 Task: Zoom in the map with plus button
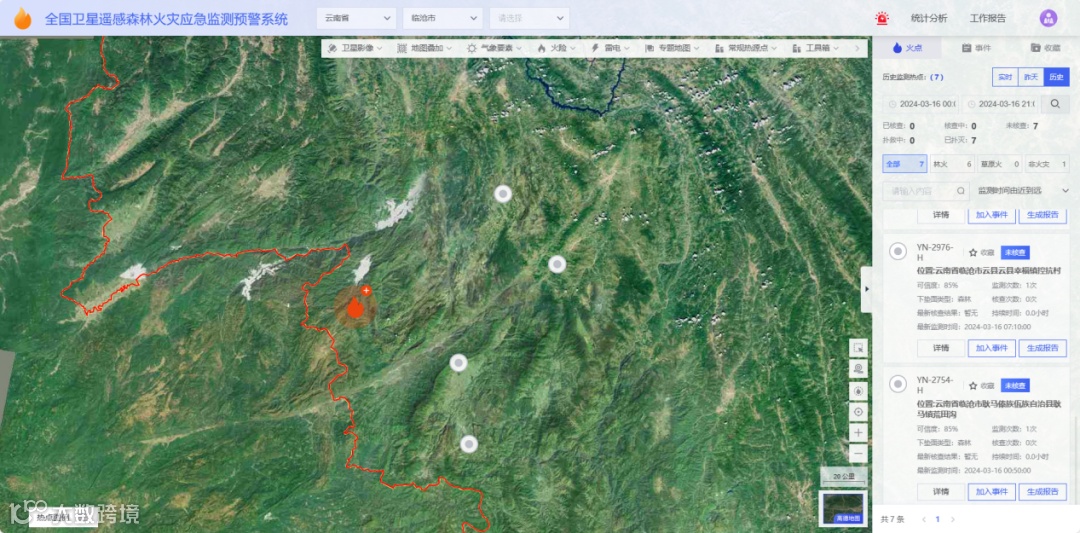(x=858, y=433)
